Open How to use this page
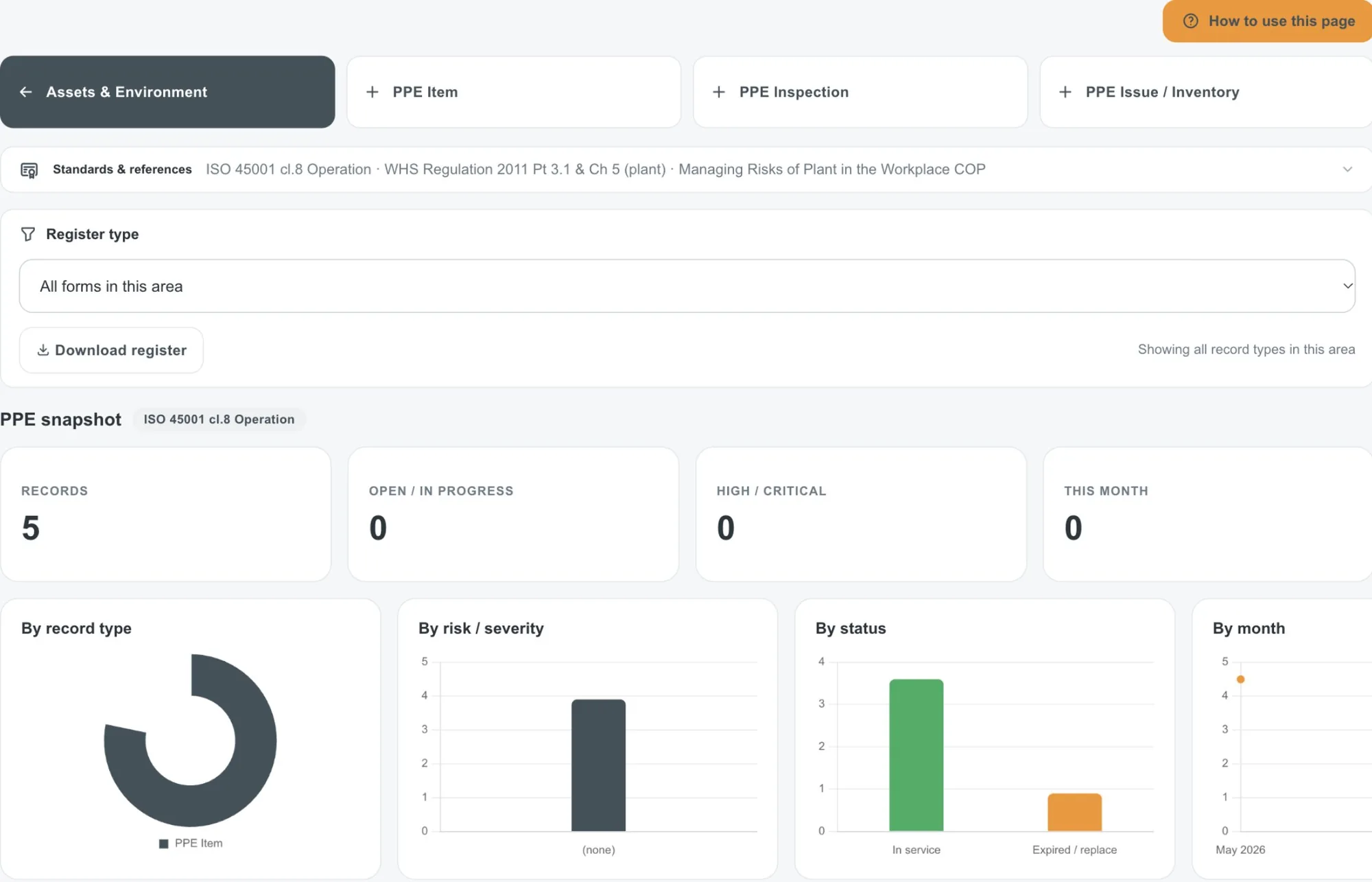This screenshot has width=1372, height=882. tap(1267, 21)
